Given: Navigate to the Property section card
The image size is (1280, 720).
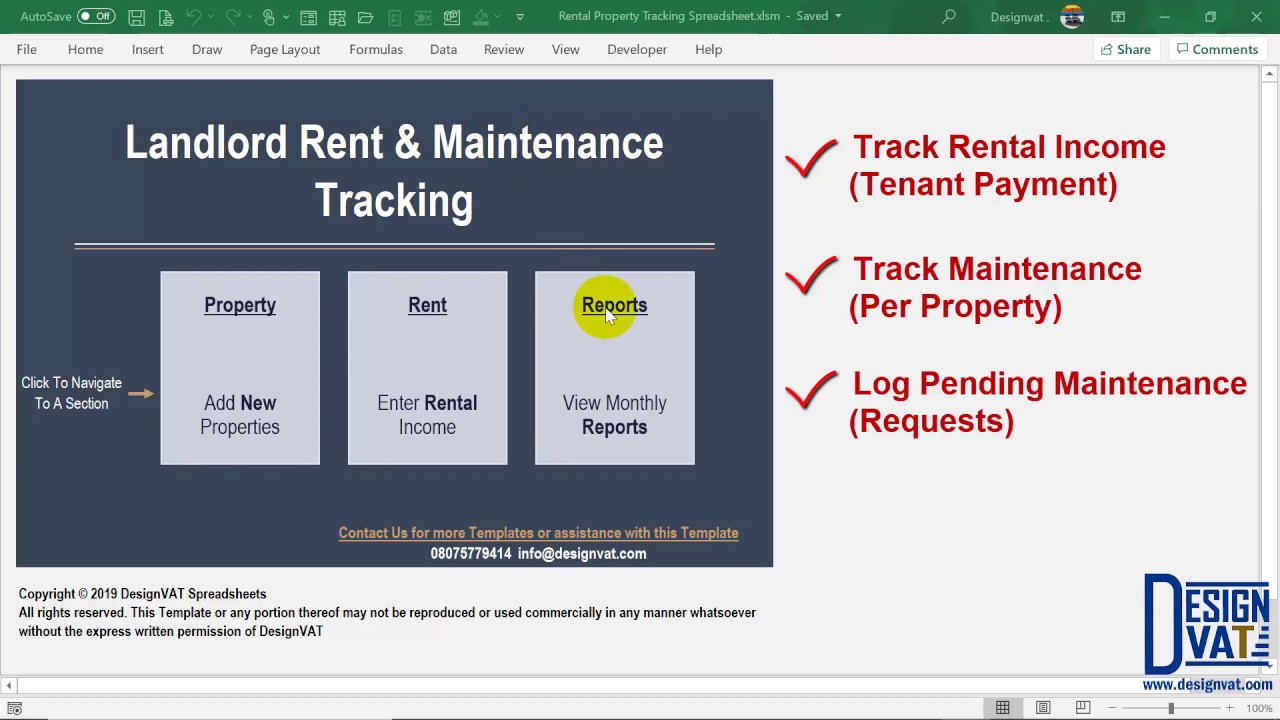Looking at the screenshot, I should tap(240, 368).
